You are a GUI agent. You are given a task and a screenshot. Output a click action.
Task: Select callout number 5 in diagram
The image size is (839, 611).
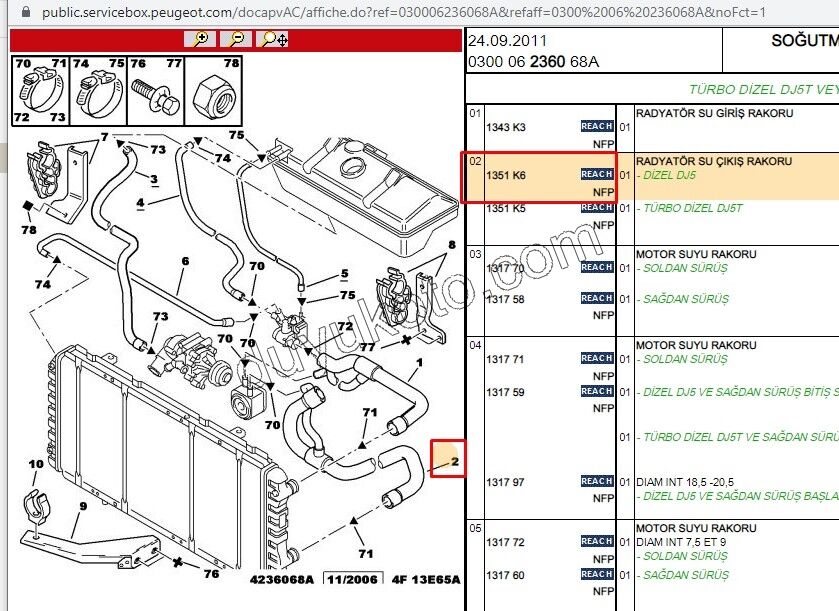pyautogui.click(x=345, y=274)
